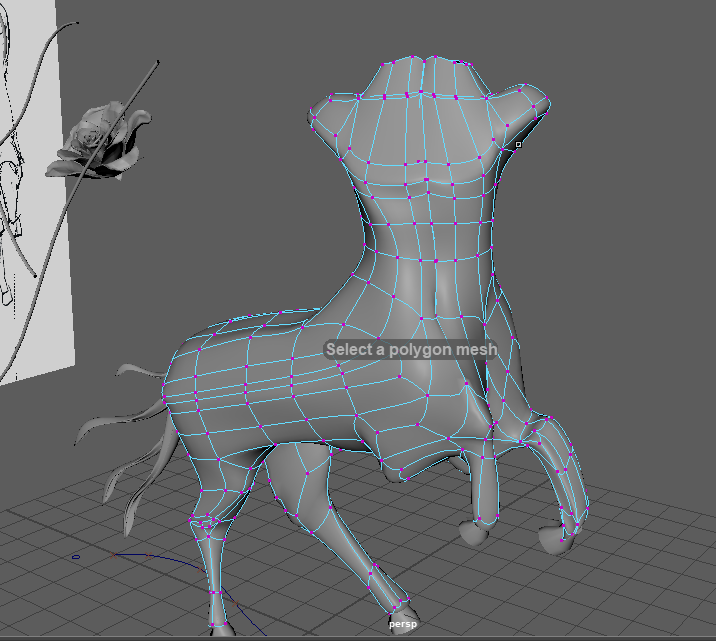Click the white square highlighted vertex marker
This screenshot has width=716, height=641.
pos(518,145)
